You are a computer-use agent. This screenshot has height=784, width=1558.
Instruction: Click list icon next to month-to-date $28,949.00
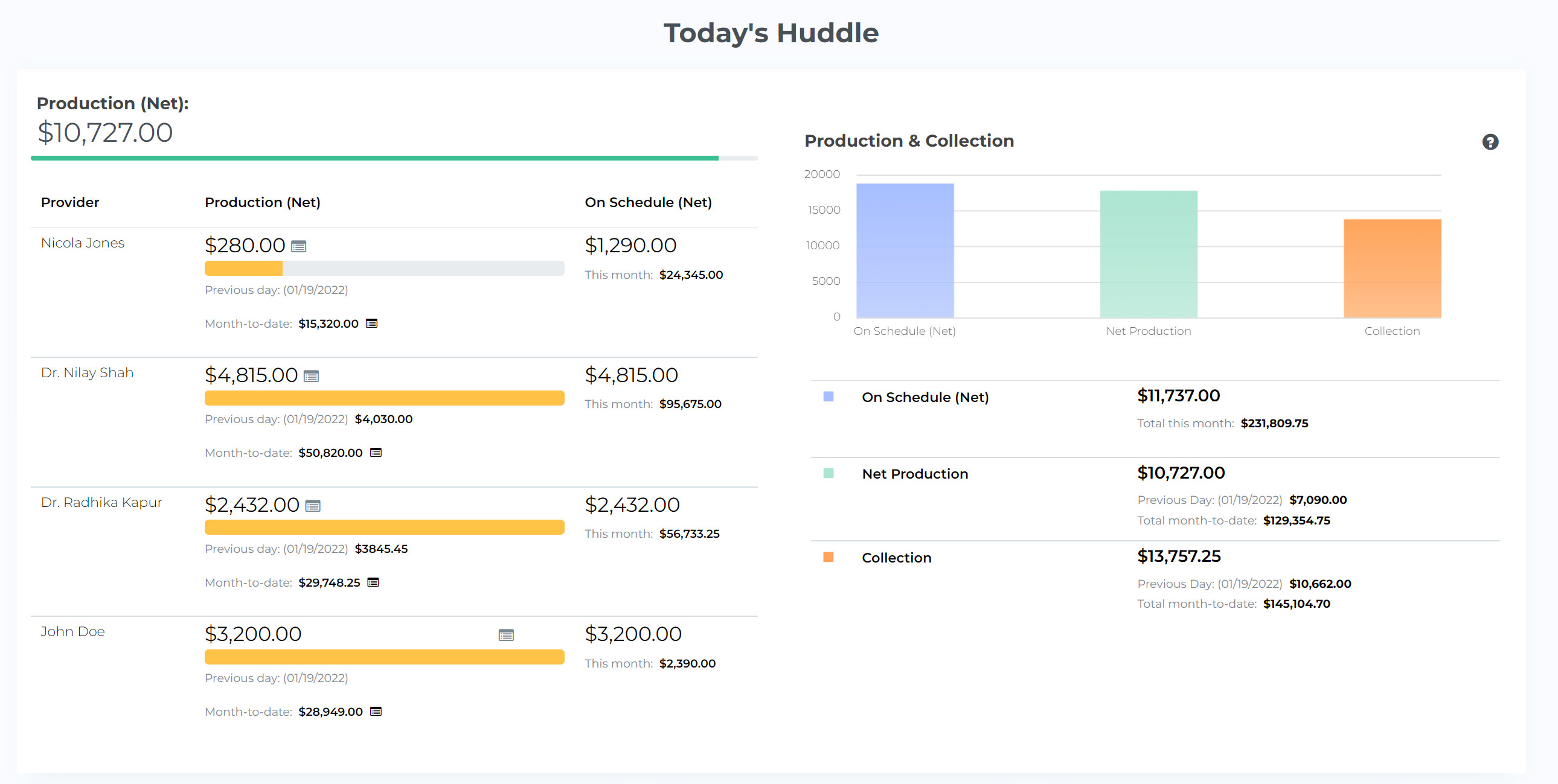point(376,712)
